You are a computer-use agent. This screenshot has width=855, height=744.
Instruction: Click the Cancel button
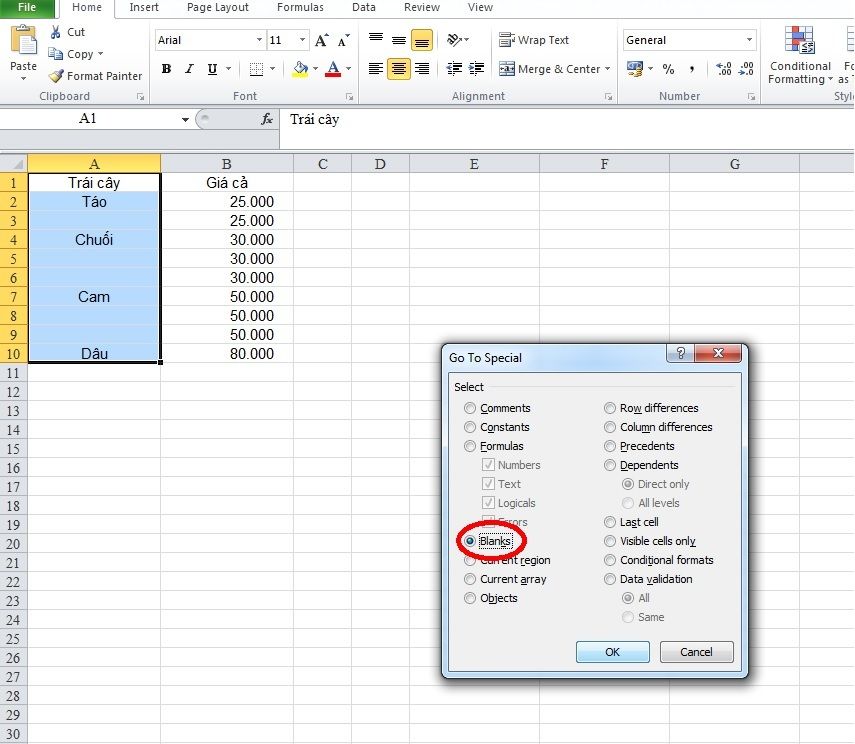point(696,651)
